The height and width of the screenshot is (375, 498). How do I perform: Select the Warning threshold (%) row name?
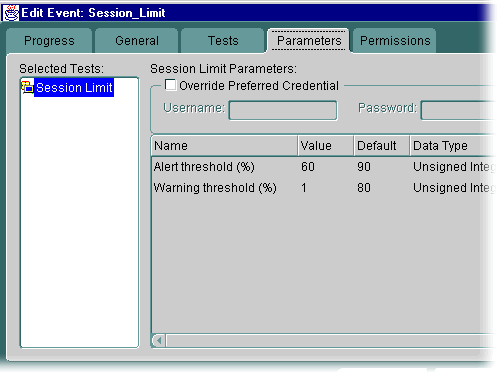click(x=215, y=188)
